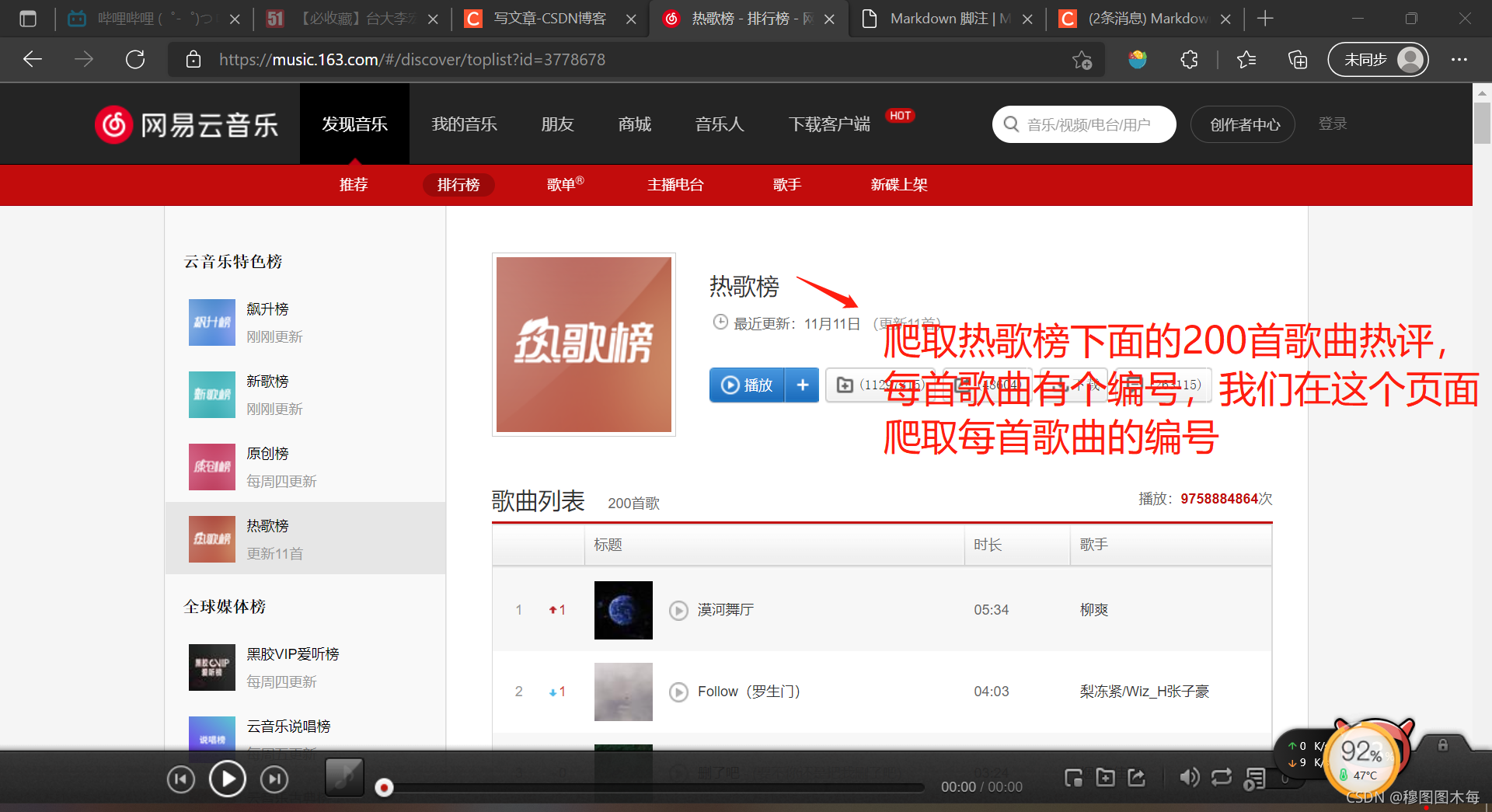This screenshot has height=812, width=1492.
Task: Reload the page with refresh icon
Action: (135, 59)
